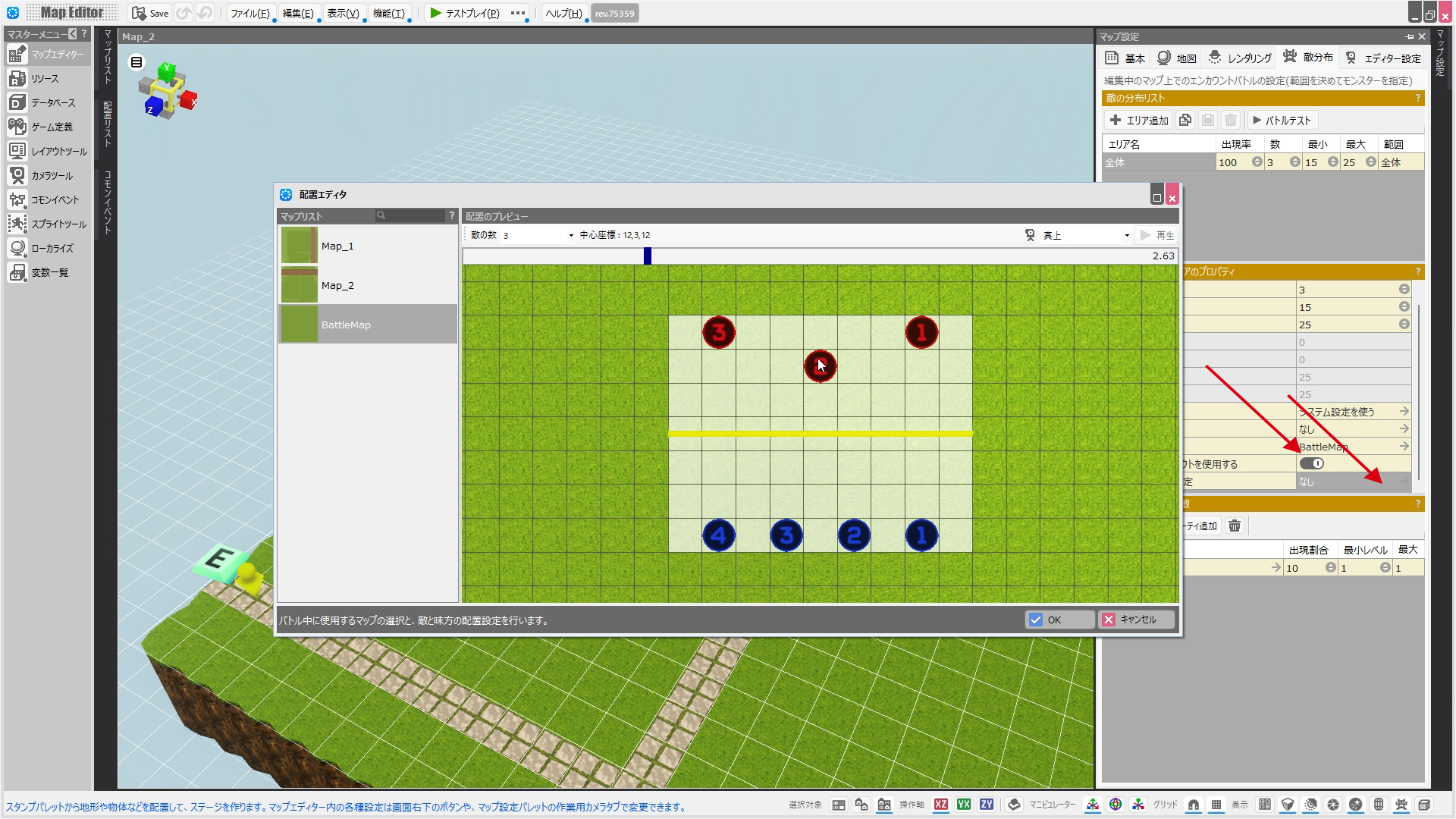Switch to the Basic (基本) tab
The image size is (1456, 819).
pyautogui.click(x=1125, y=58)
